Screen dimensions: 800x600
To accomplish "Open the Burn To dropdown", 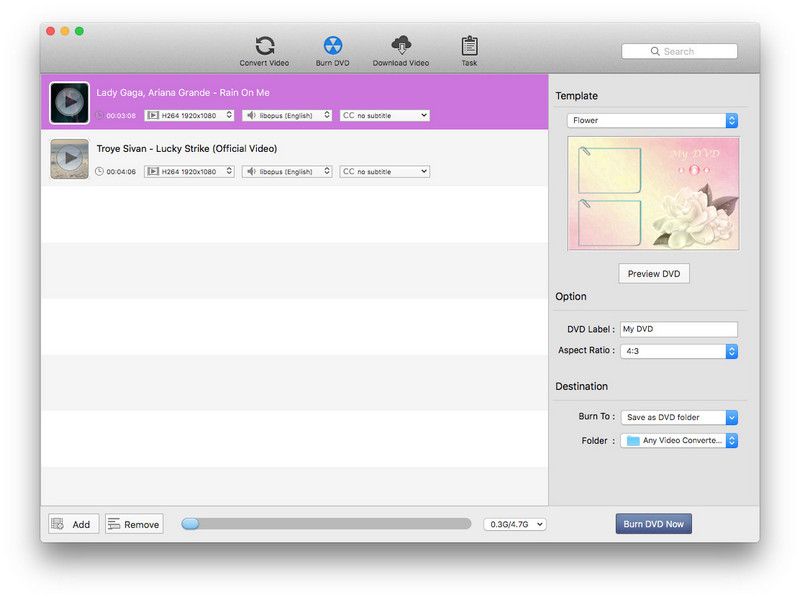I will point(679,417).
